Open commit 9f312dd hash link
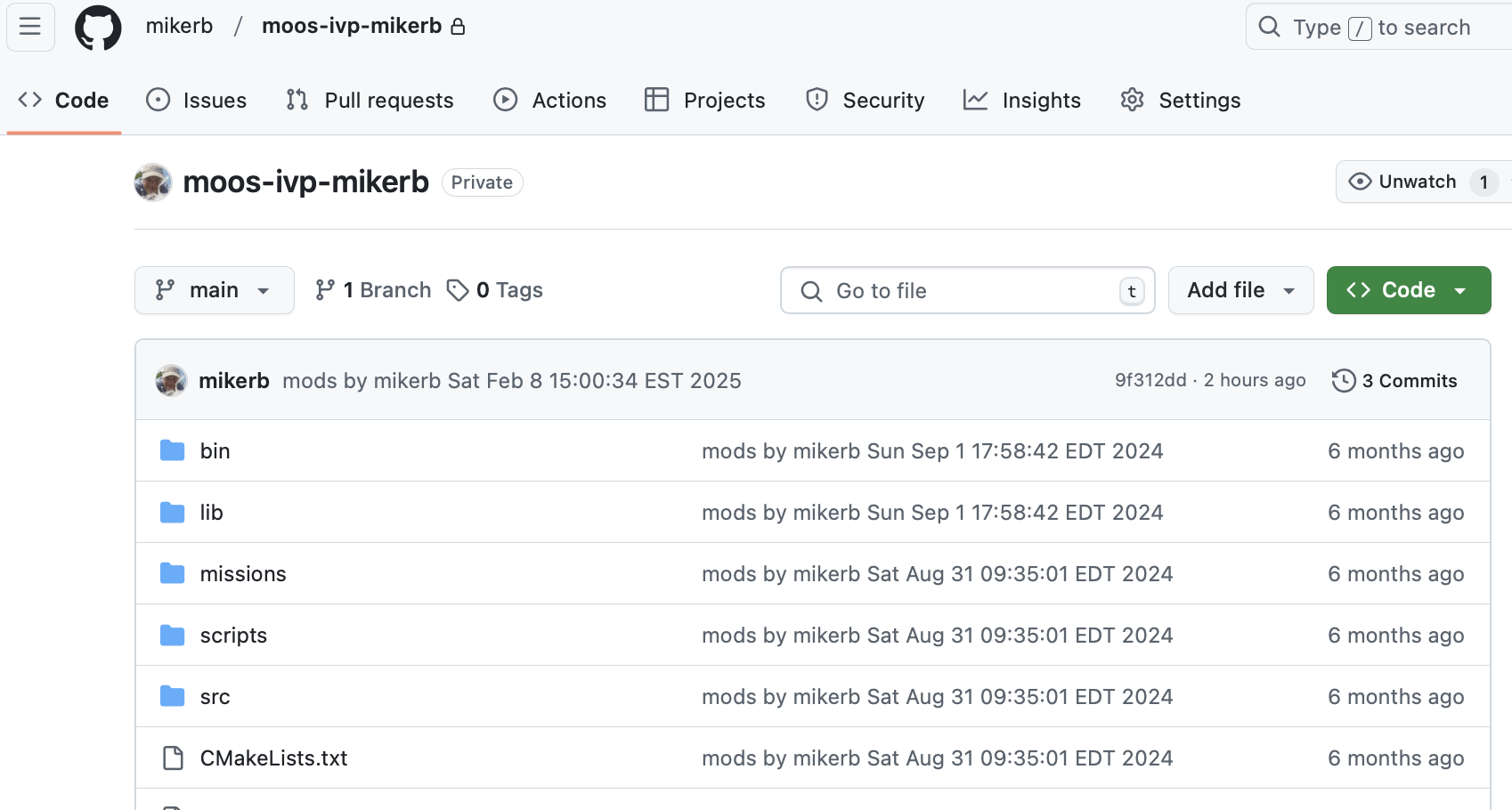The height and width of the screenshot is (810, 1512). pyautogui.click(x=1150, y=380)
